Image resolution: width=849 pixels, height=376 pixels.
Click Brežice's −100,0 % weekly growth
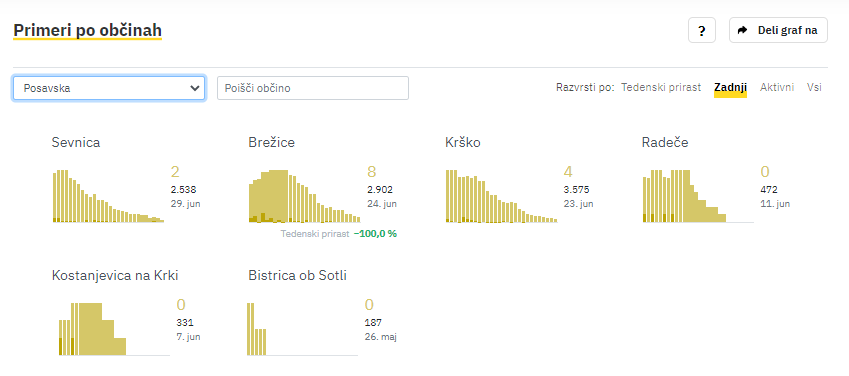pos(375,234)
